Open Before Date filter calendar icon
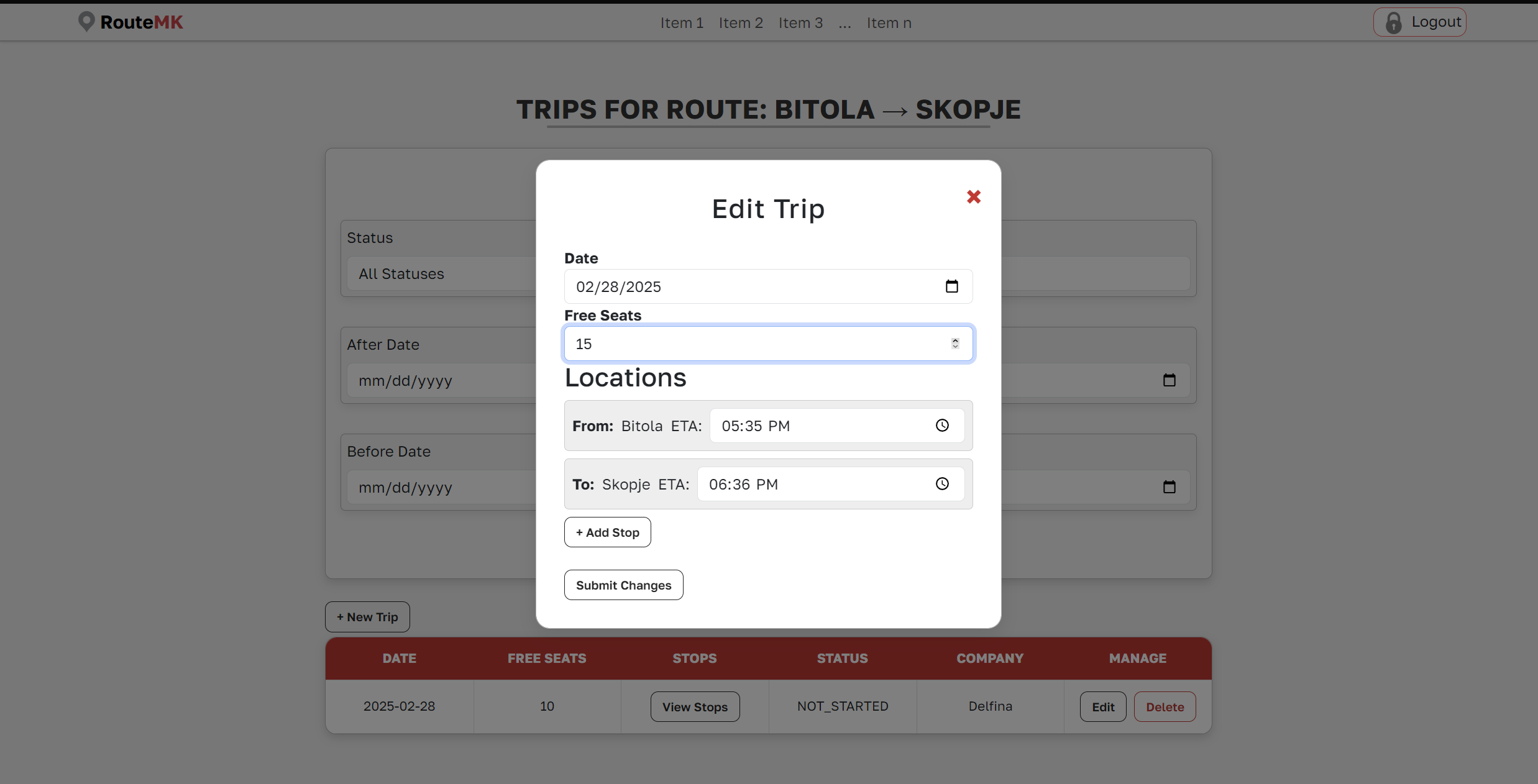Screen dimensions: 1538x784 pos(1169,487)
